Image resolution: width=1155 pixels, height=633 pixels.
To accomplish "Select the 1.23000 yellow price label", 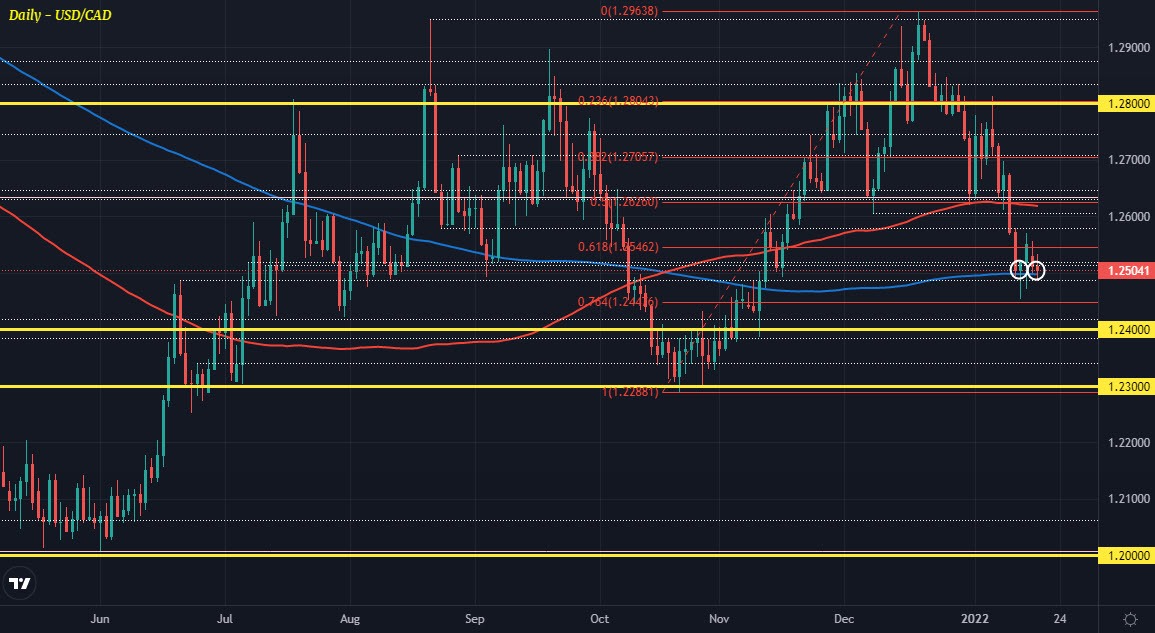I will pyautogui.click(x=1126, y=386).
